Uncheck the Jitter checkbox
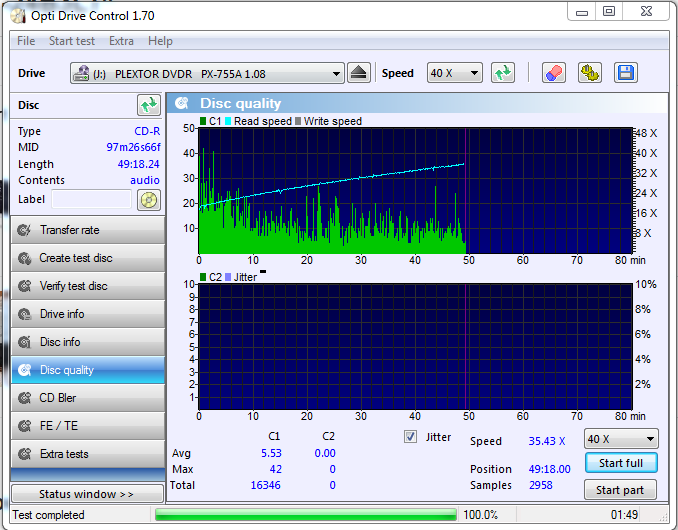The height and width of the screenshot is (530, 678). pyautogui.click(x=410, y=437)
